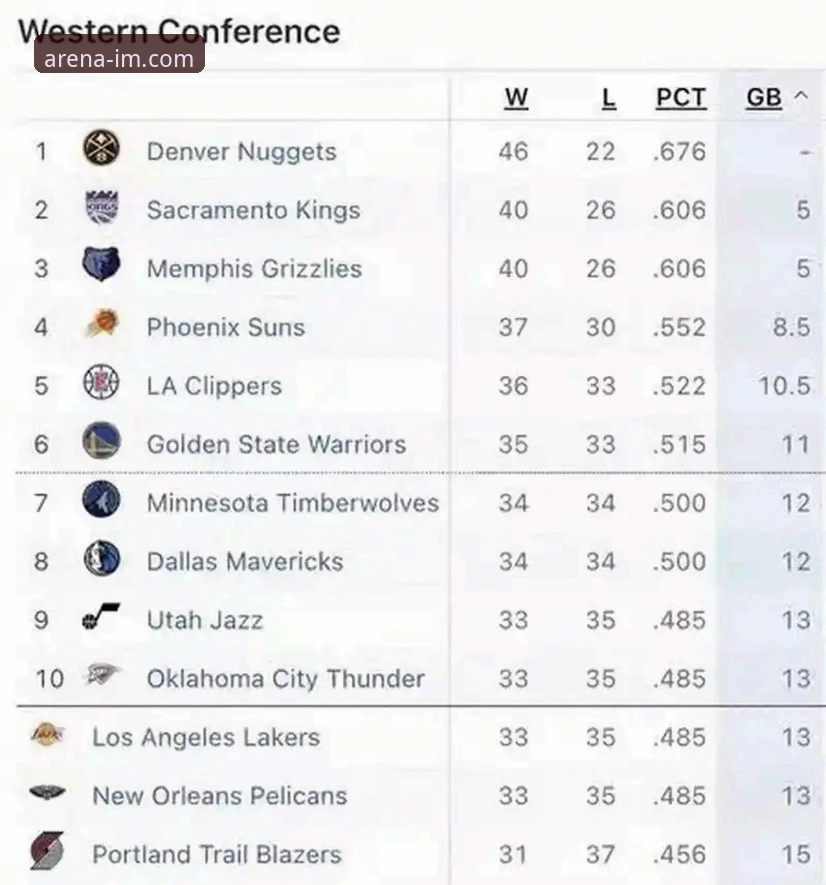Select the Minnesota Timberwolves logo
Viewport: 826px width, 885px height.
[x=101, y=501]
